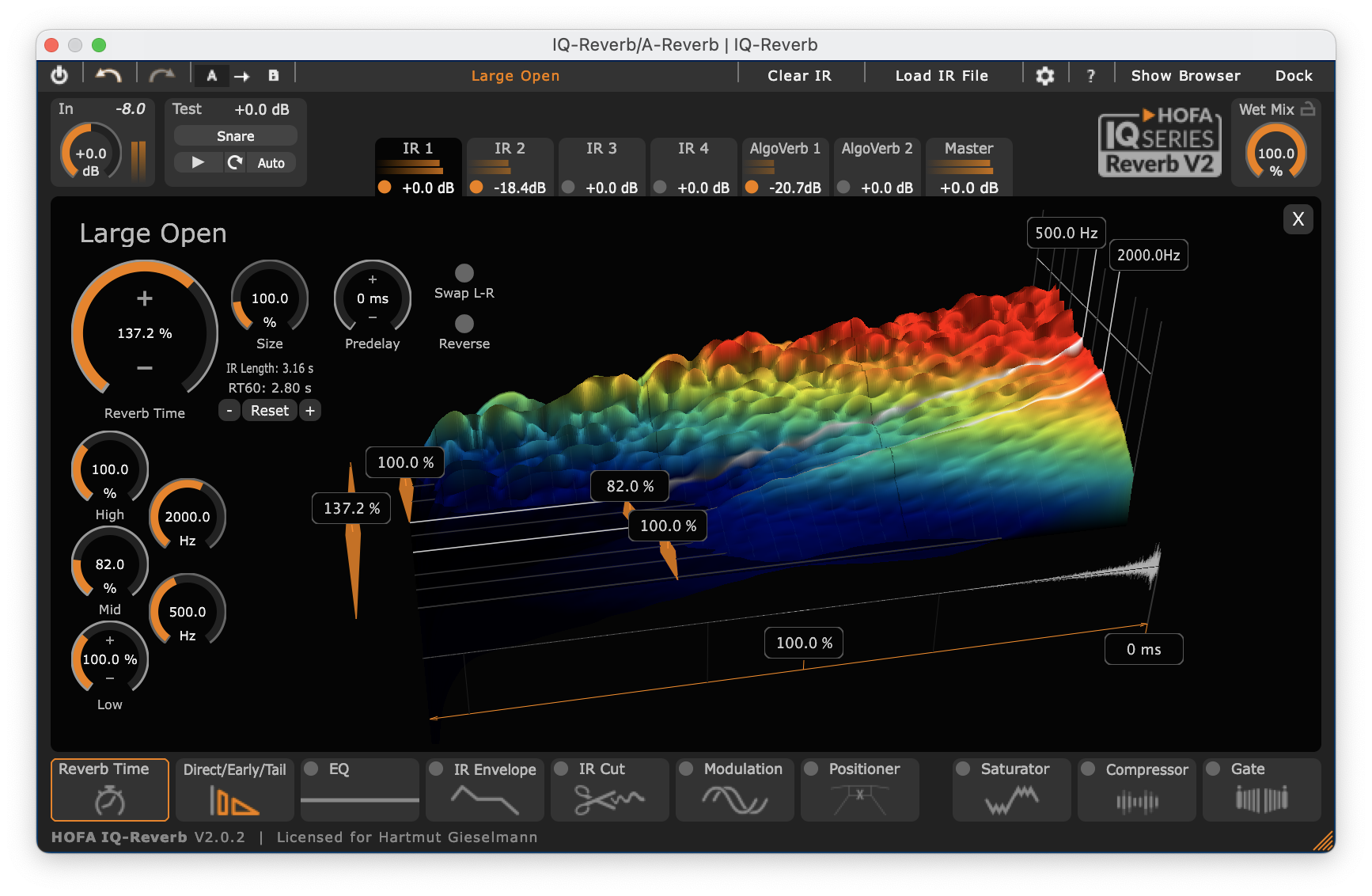Click the test sound loop icon

tap(235, 163)
